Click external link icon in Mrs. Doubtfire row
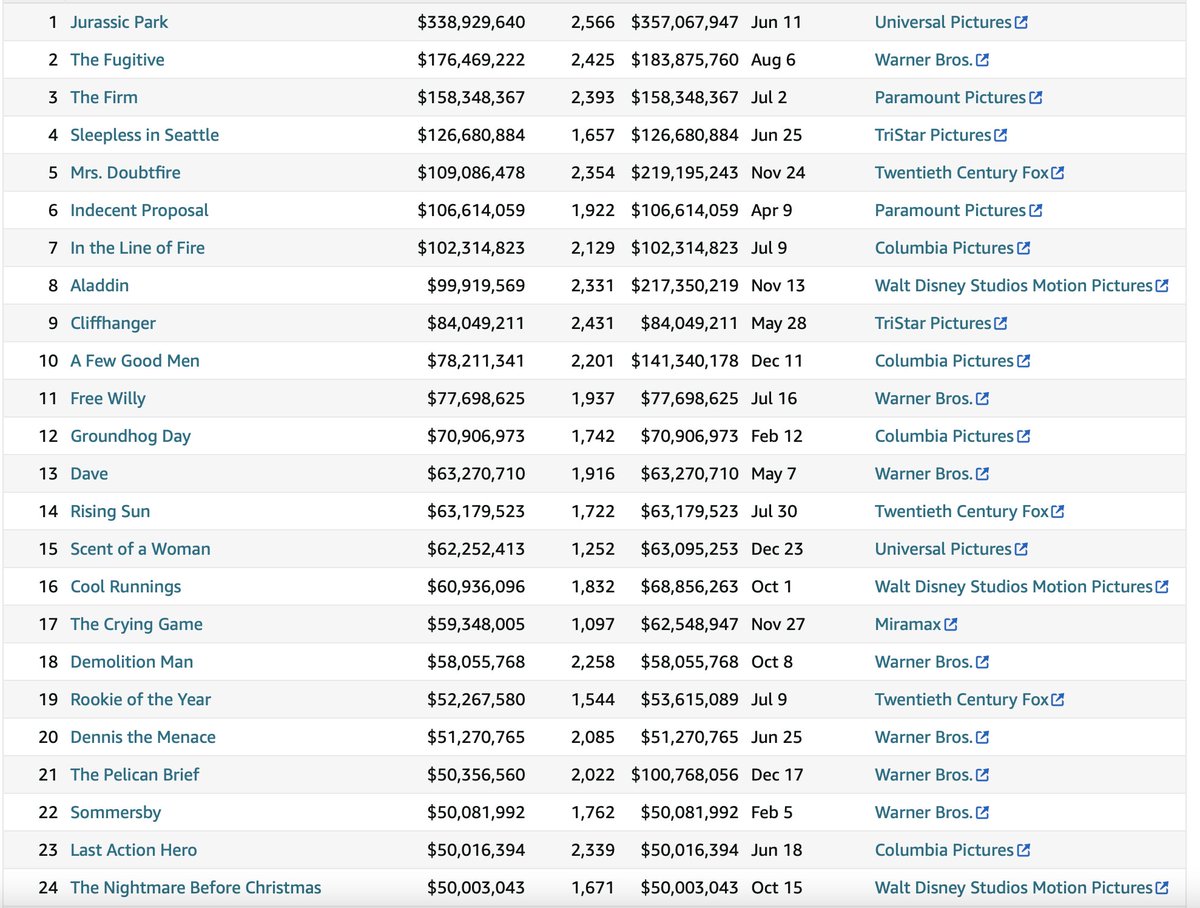 [1058, 173]
